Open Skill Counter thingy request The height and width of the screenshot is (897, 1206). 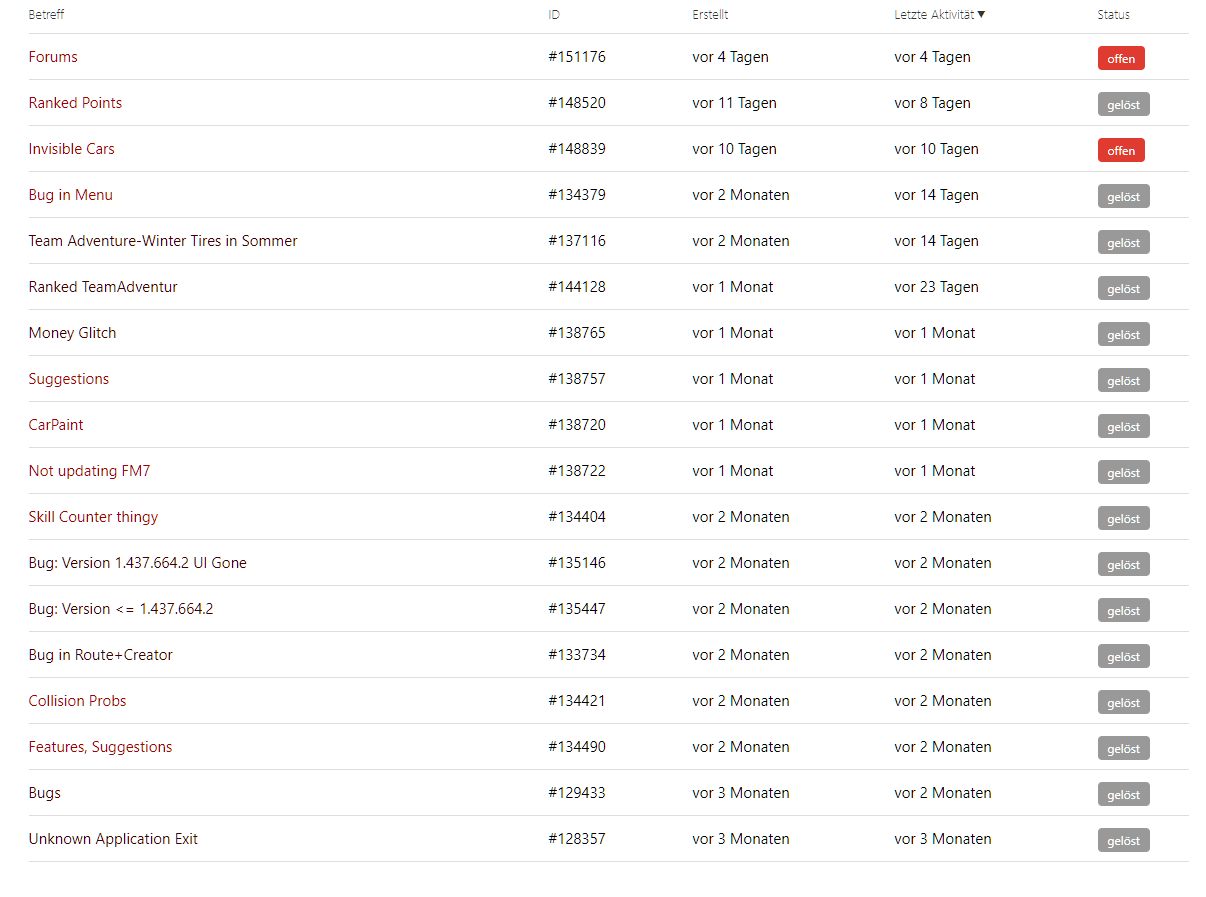(x=93, y=517)
